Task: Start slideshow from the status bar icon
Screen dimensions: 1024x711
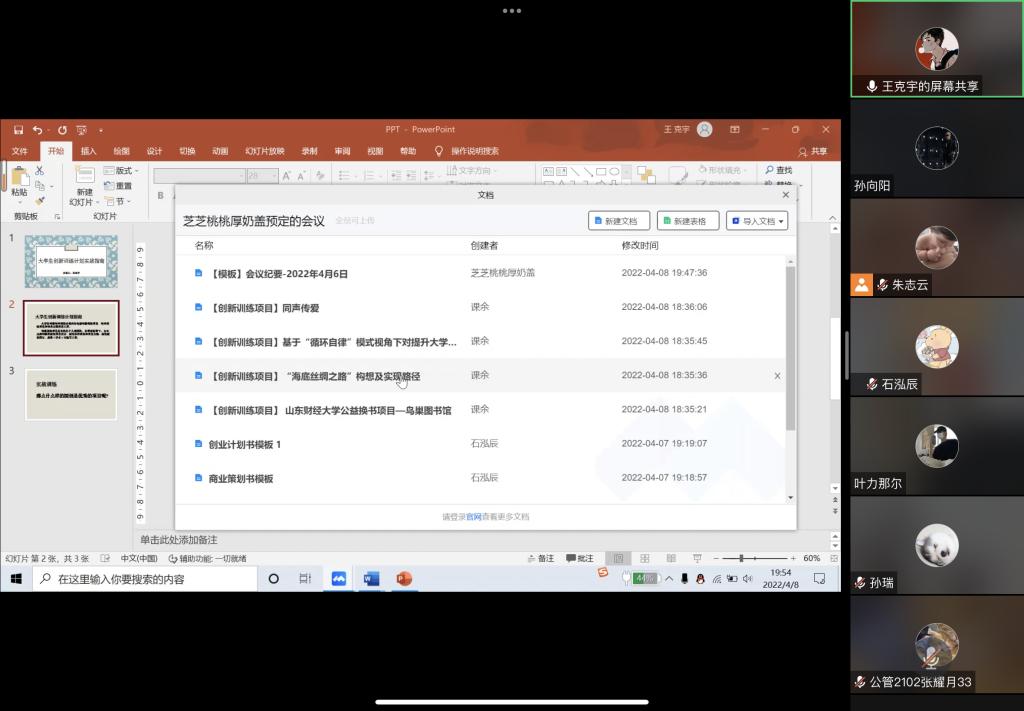Action: point(697,558)
